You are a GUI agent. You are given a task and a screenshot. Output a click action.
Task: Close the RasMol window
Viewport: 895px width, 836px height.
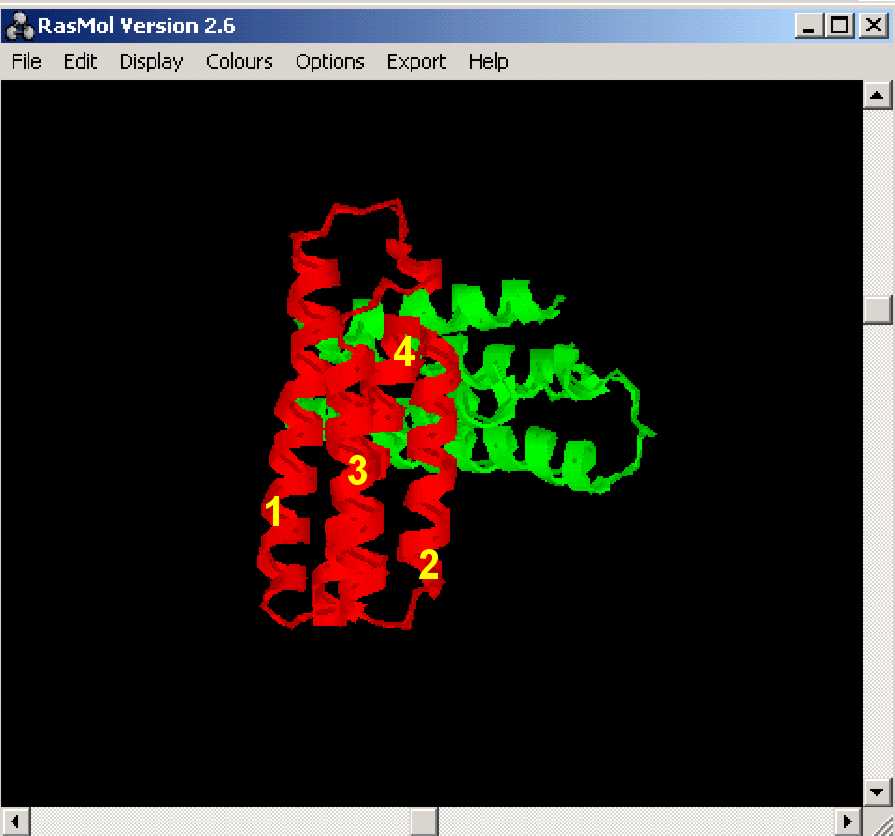coord(871,26)
